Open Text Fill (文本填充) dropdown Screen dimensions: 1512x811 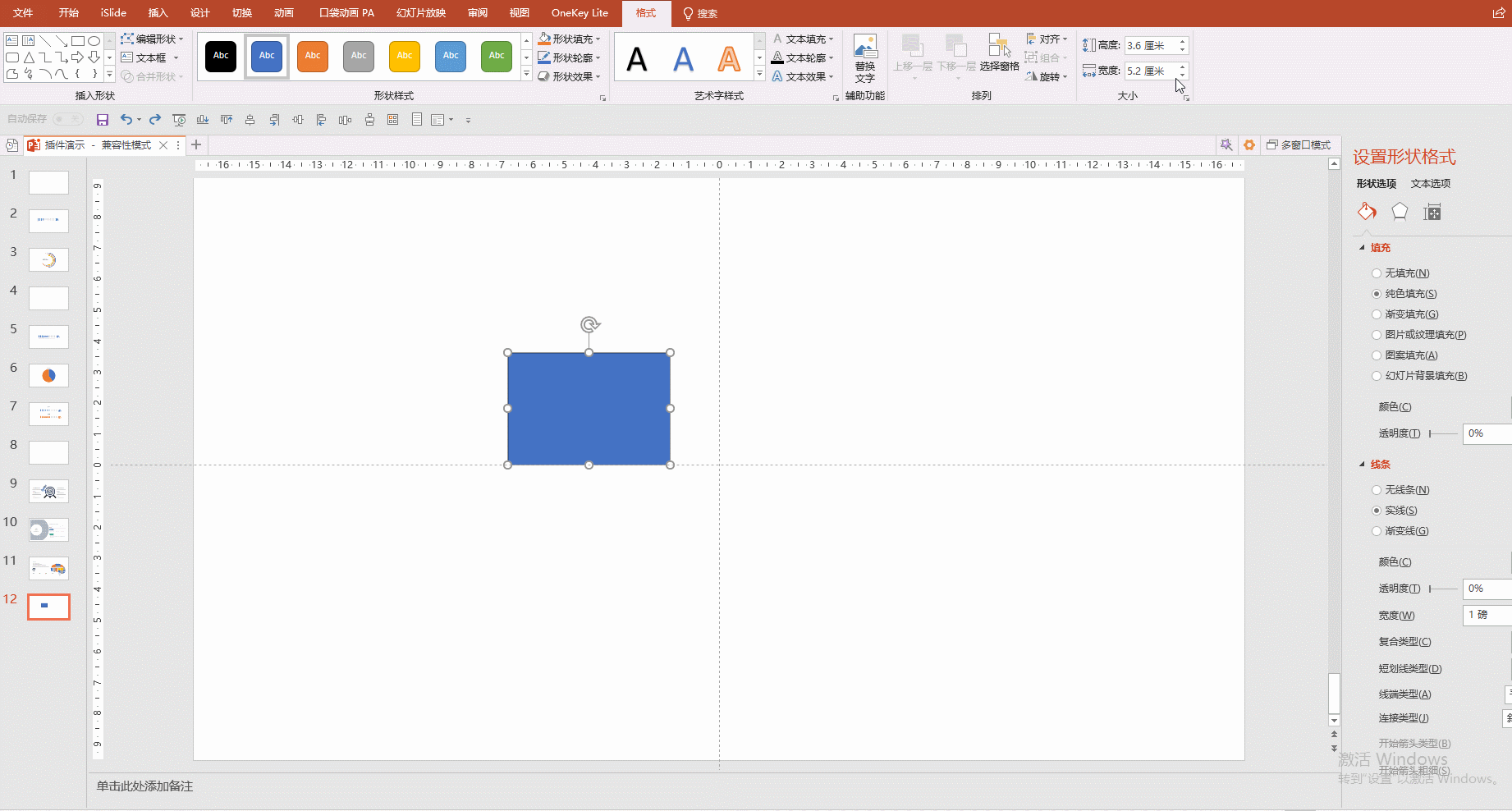click(803, 39)
